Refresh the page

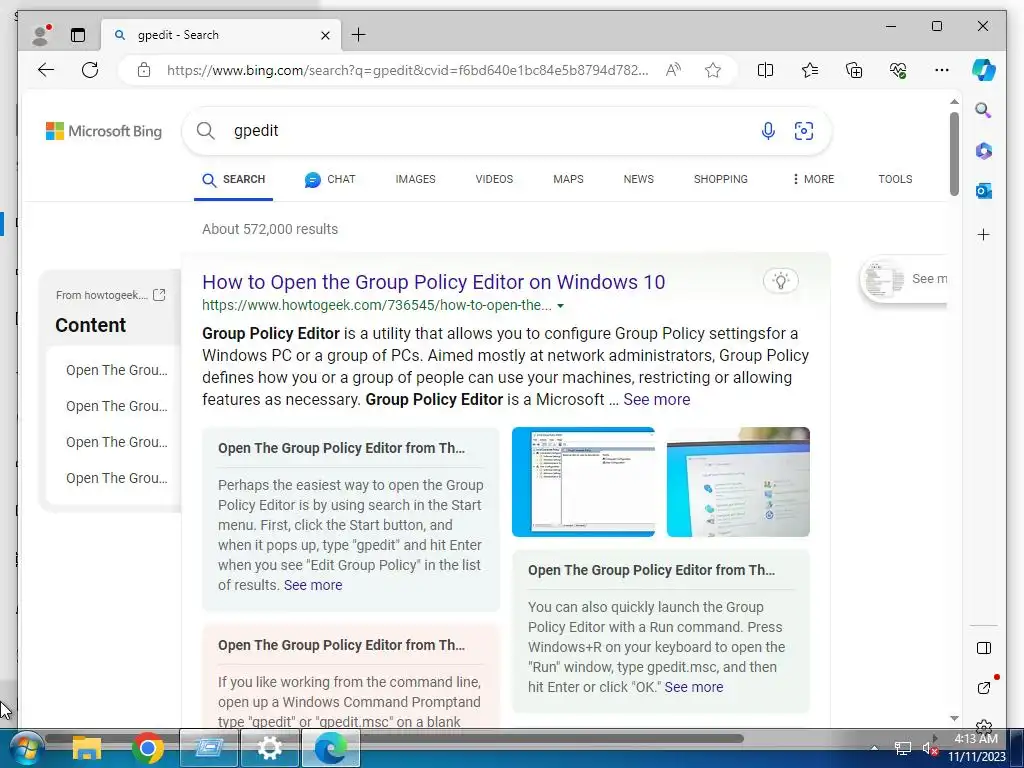click(89, 70)
